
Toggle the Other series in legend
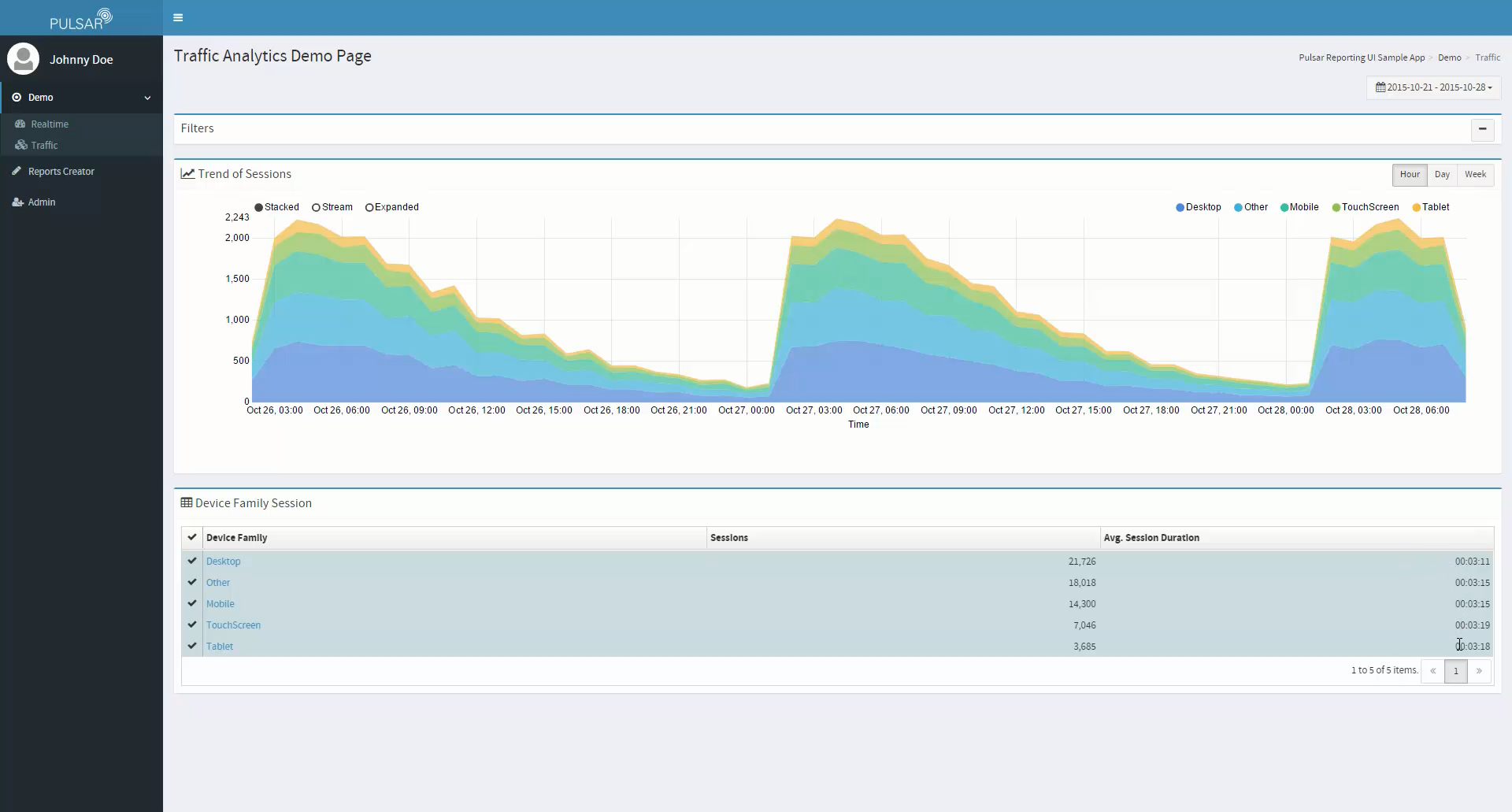[1251, 207]
